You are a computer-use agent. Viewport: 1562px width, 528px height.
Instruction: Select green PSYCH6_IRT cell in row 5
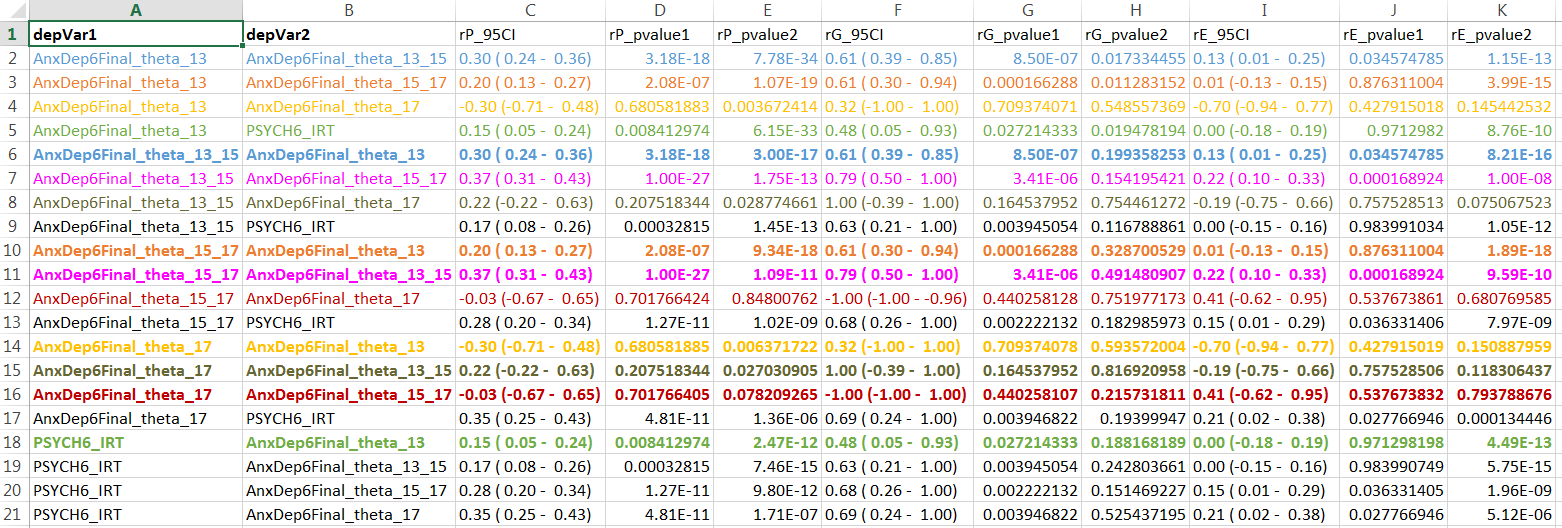(x=291, y=131)
